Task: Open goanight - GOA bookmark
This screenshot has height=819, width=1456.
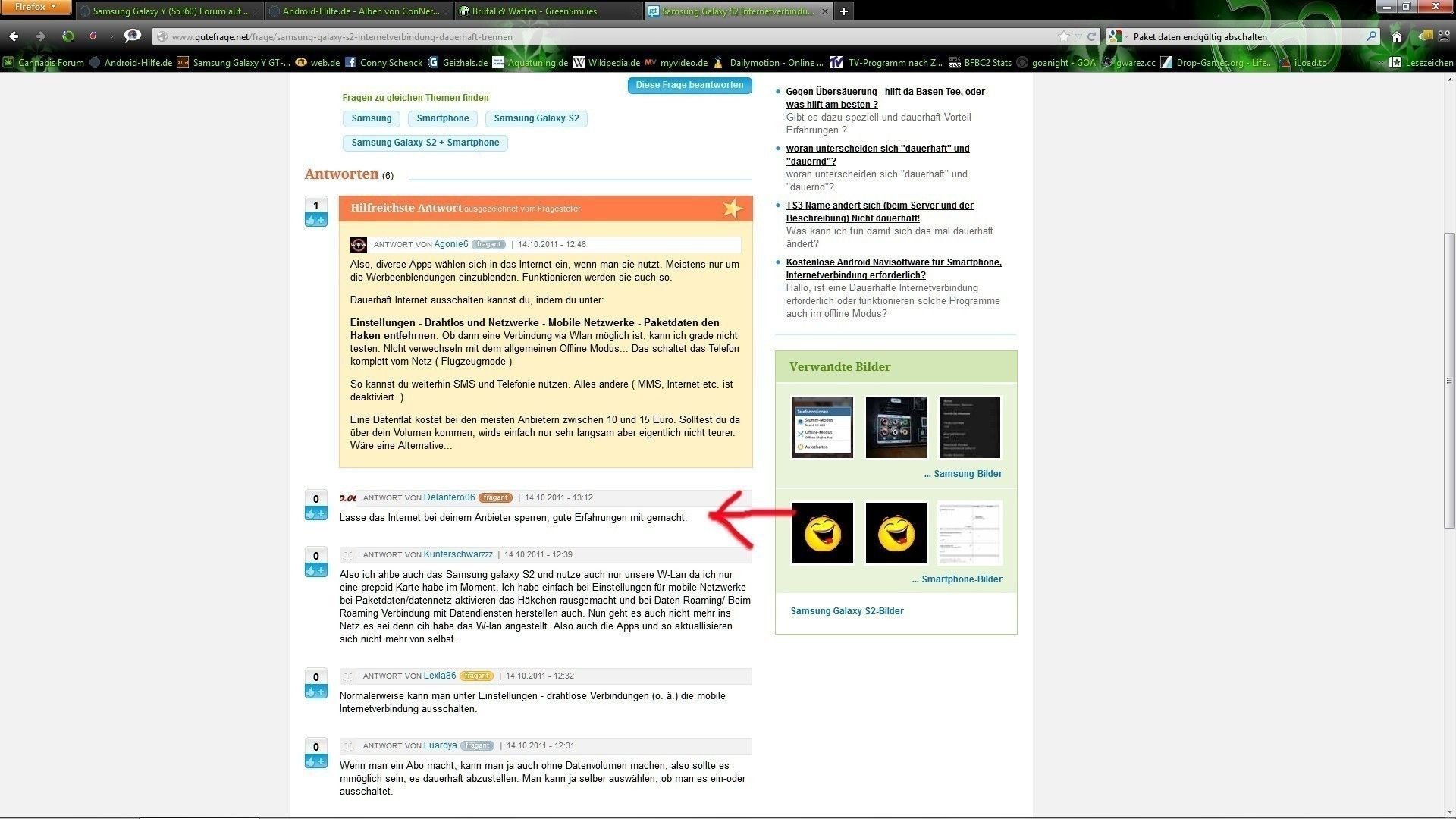Action: click(x=1056, y=63)
